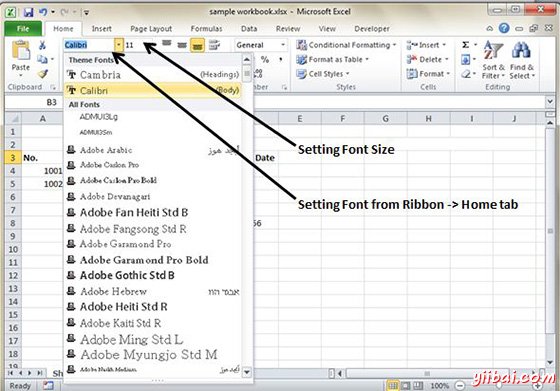Click the Excel application icon
Screen dimensions: 560x391
(x=10, y=12)
